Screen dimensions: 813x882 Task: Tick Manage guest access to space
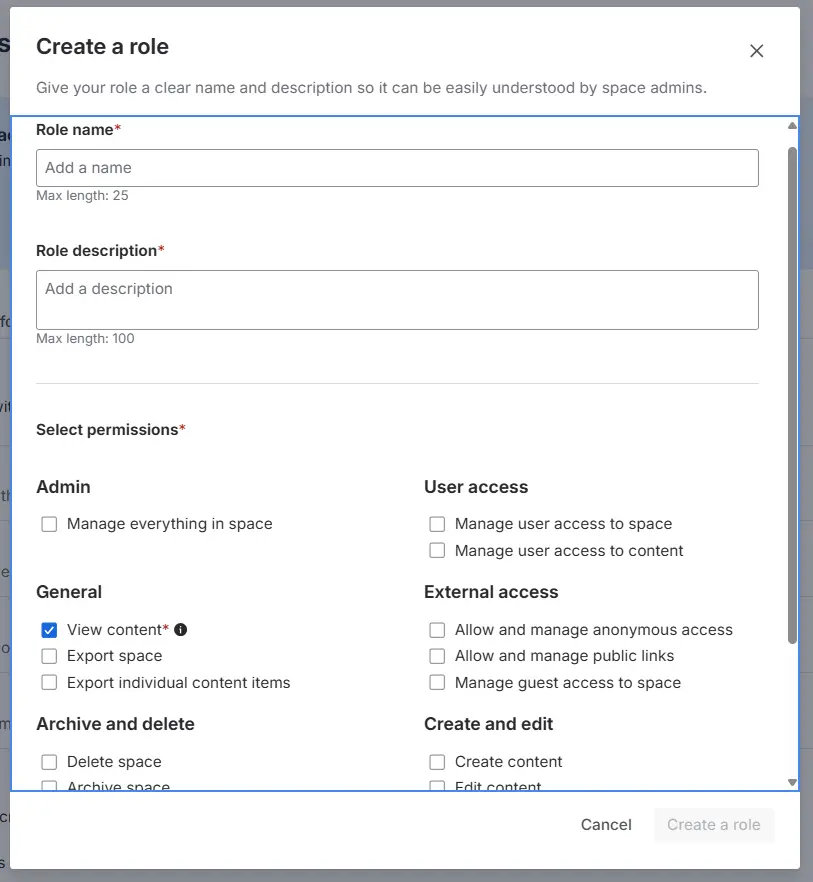pos(437,683)
